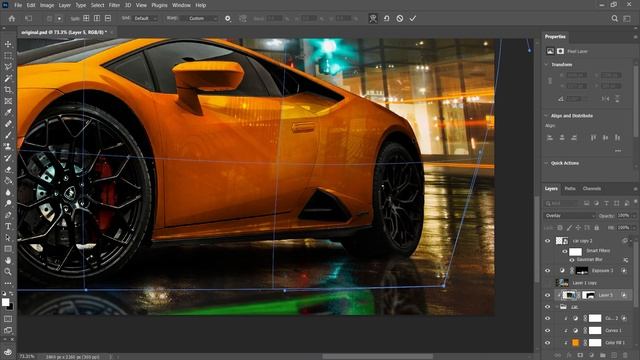Cancel the transform

(400, 18)
